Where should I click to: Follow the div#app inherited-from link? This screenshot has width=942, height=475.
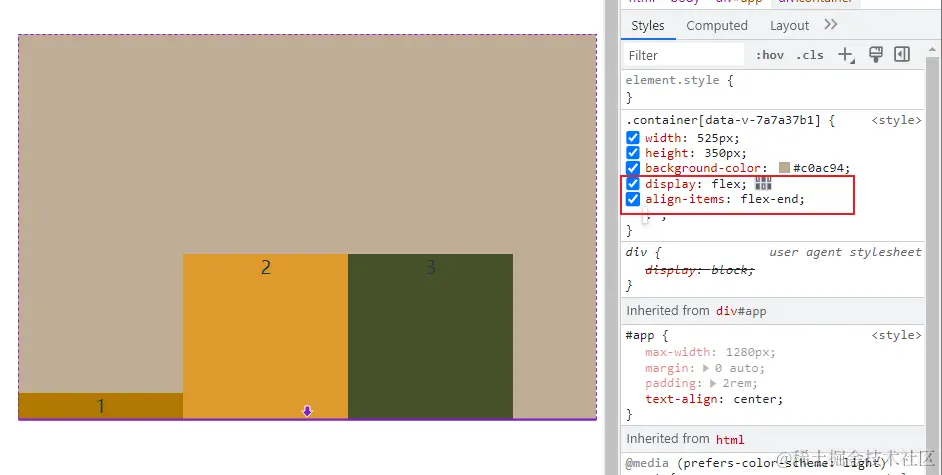pyautogui.click(x=741, y=311)
